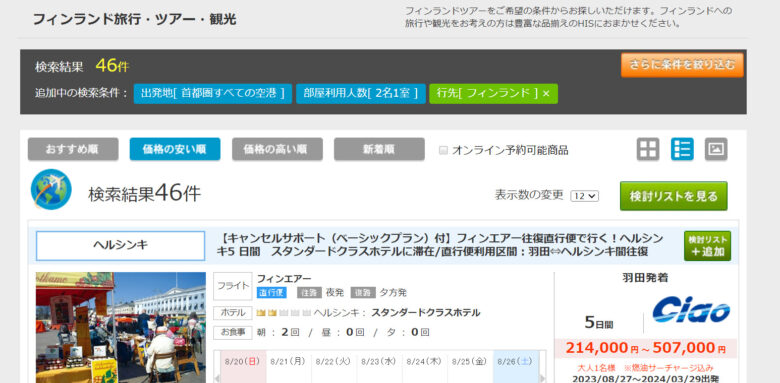Image resolution: width=780 pixels, height=383 pixels.
Task: Click hotel star rating crown icons
Action: point(284,313)
